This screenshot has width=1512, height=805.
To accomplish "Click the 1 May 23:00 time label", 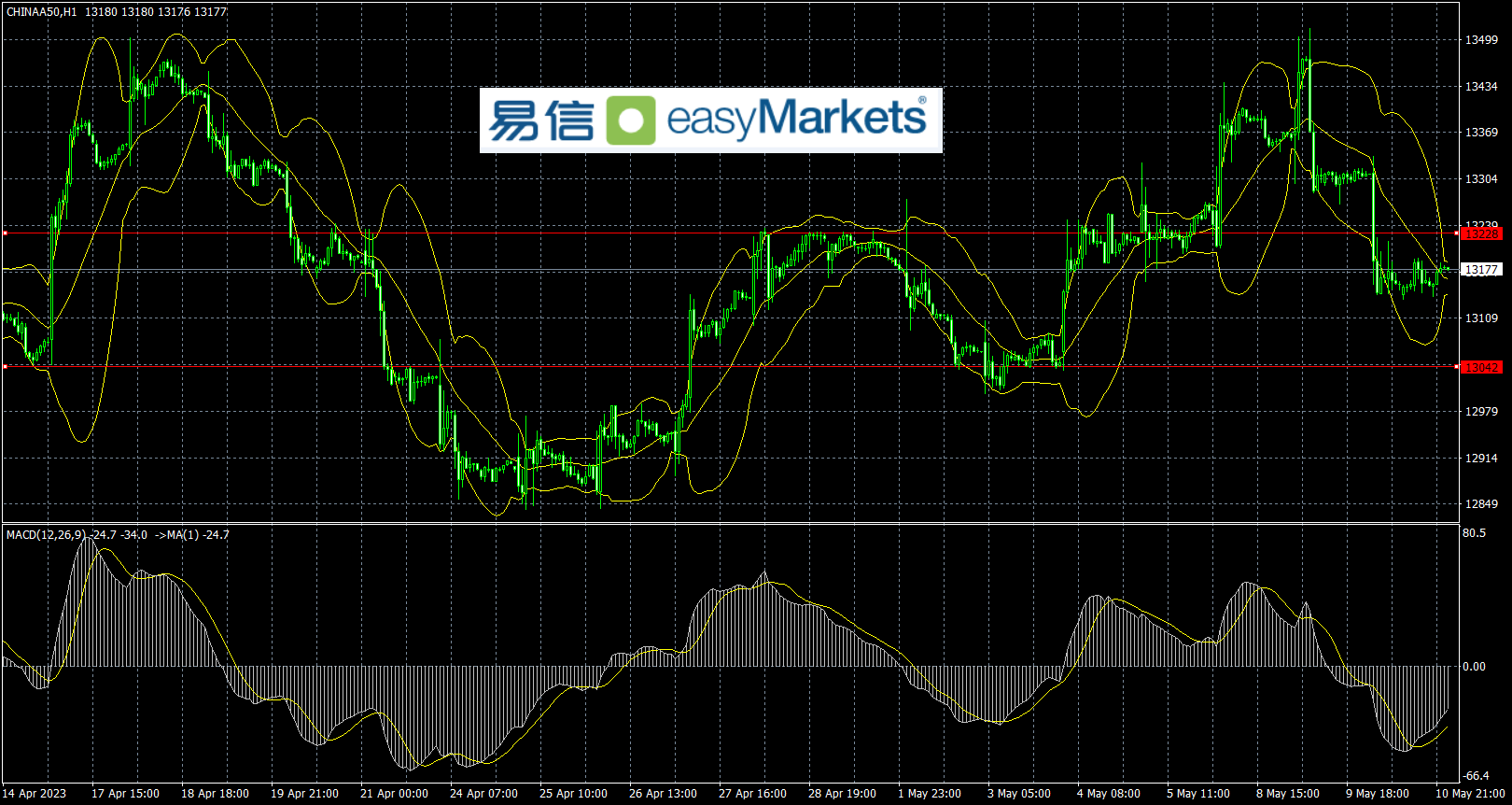I will (x=930, y=794).
